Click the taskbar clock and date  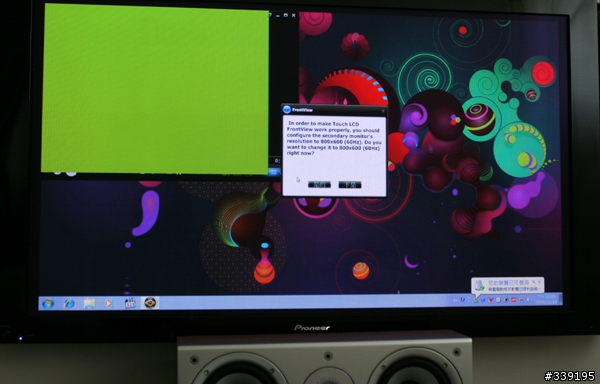click(x=546, y=299)
